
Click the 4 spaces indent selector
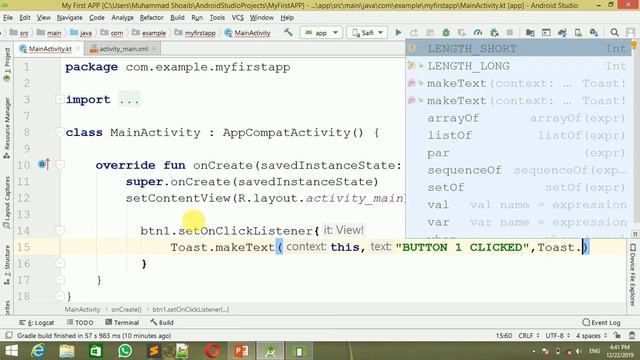[x=591, y=336]
